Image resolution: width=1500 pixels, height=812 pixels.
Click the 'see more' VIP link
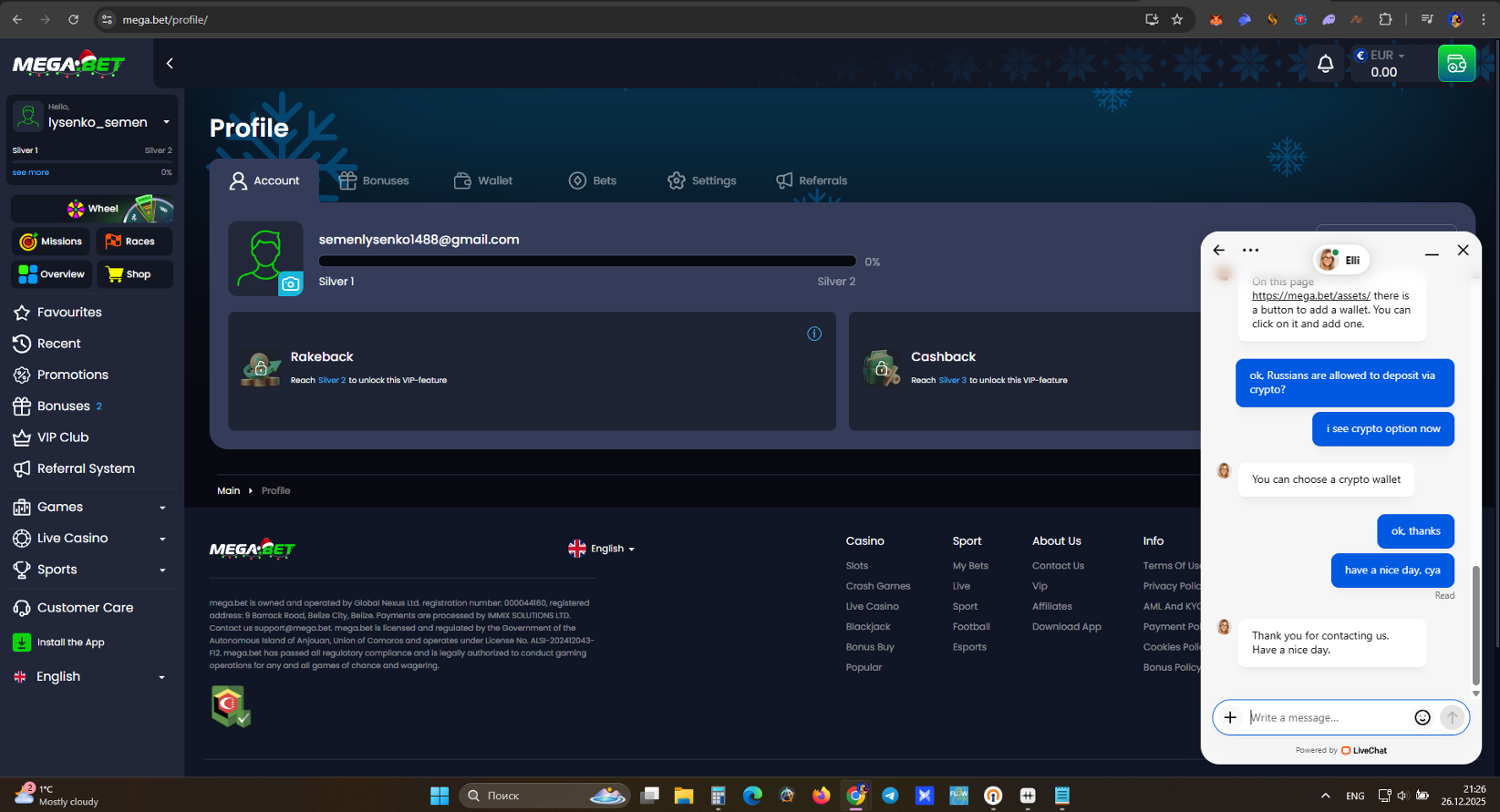point(30,172)
